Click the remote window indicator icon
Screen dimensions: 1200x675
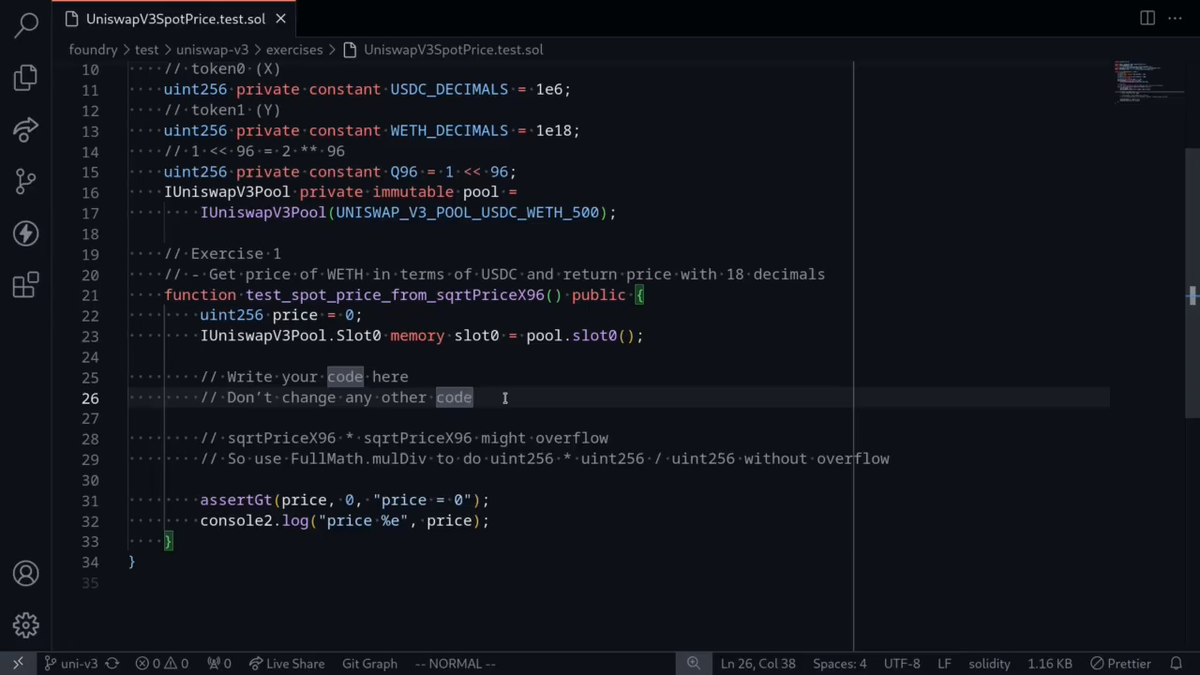coord(17,663)
